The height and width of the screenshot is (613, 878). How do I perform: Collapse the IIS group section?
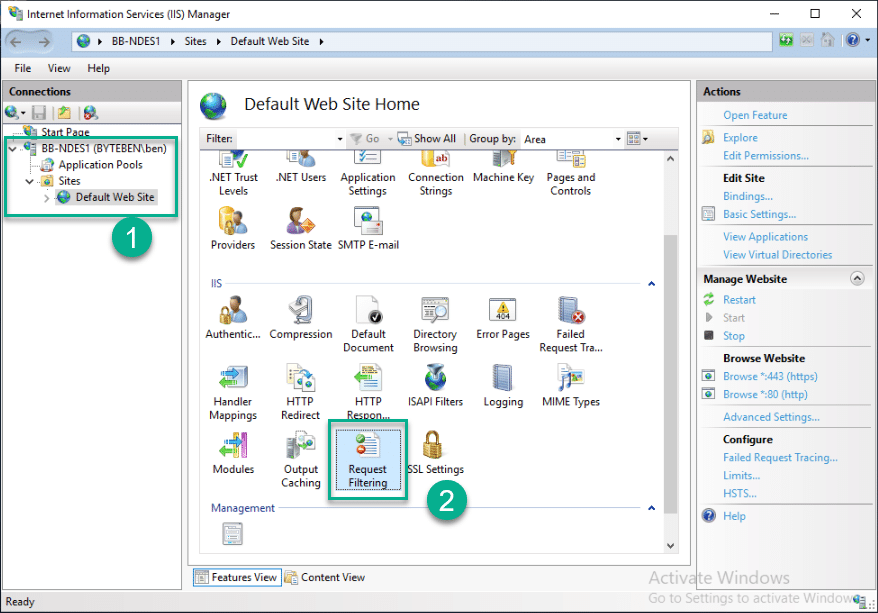[x=651, y=284]
